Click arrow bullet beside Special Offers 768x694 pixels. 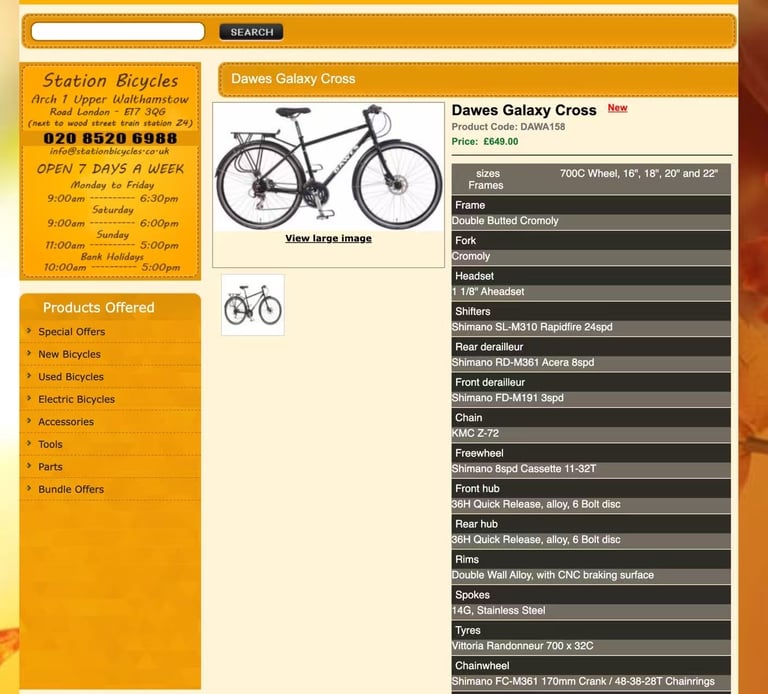tap(29, 331)
